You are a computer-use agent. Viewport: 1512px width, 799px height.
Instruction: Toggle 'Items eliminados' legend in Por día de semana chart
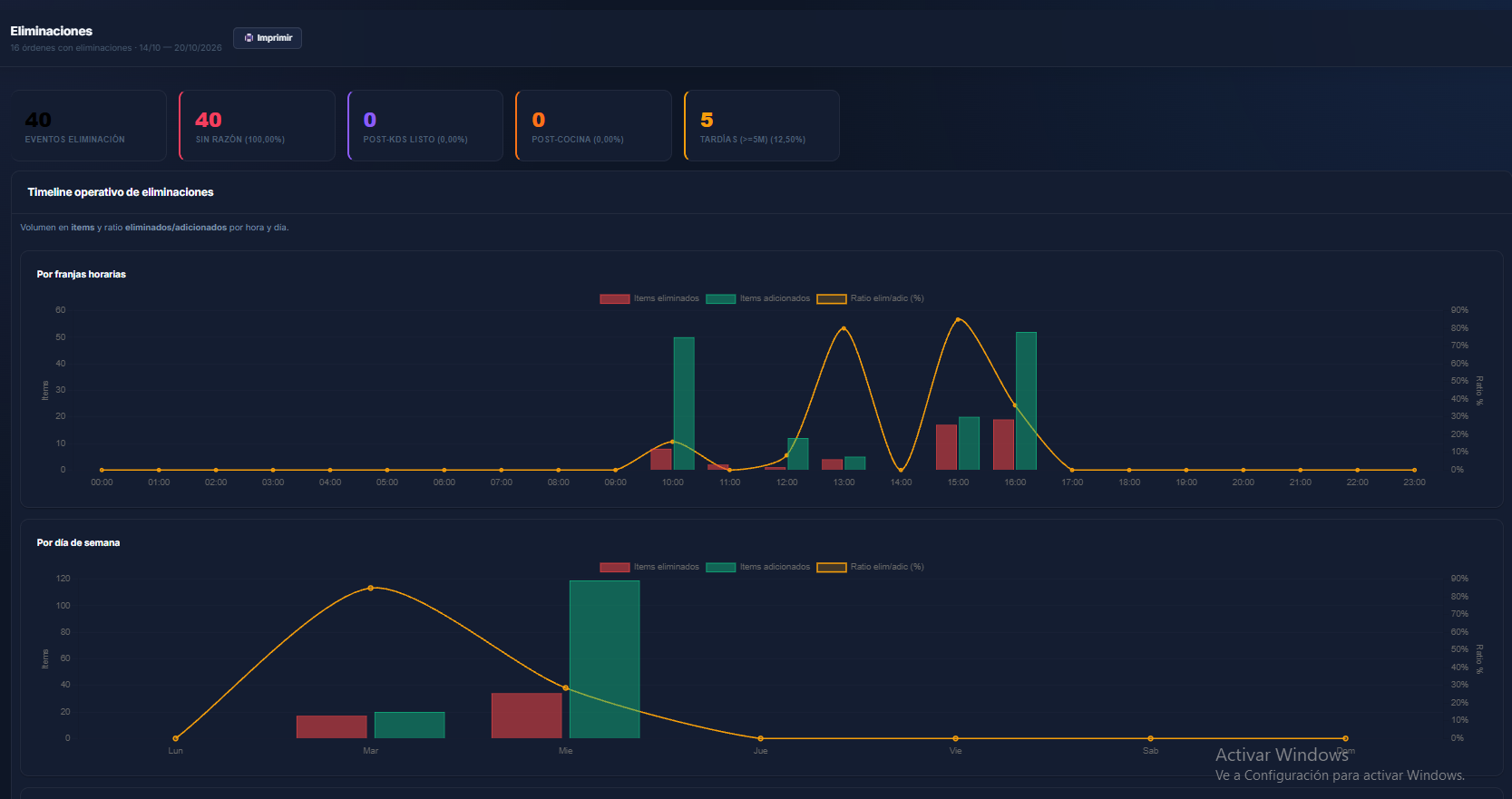pos(649,567)
